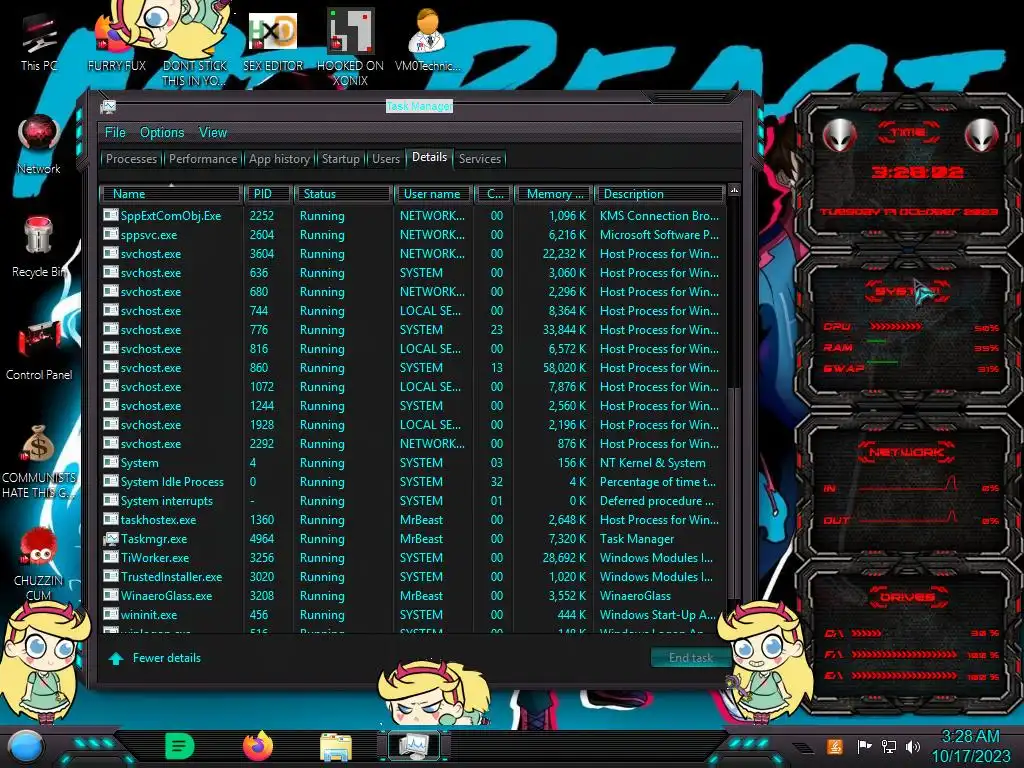Click the Task Manager taskbar button
This screenshot has width=1024, height=768.
[x=414, y=746]
